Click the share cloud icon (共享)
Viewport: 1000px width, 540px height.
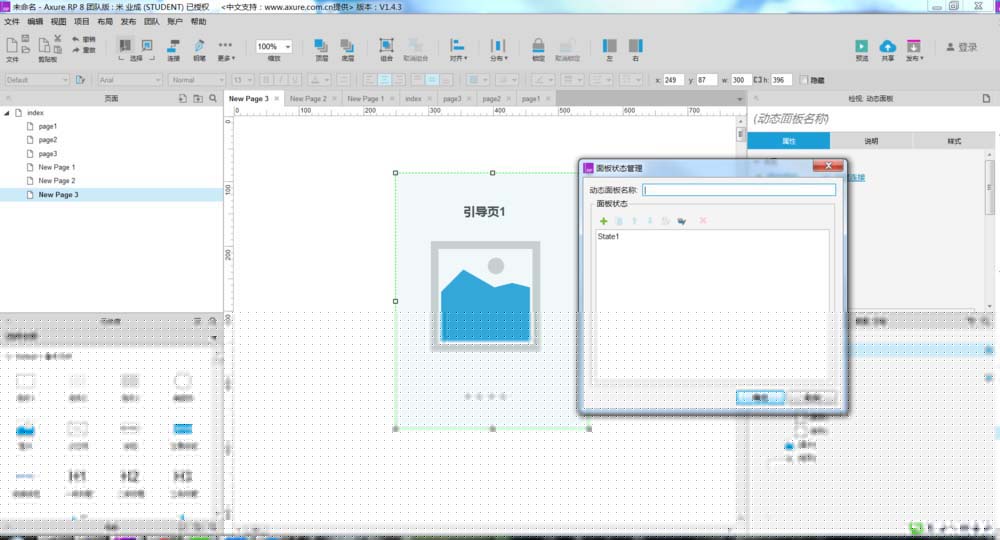pyautogui.click(x=887, y=46)
